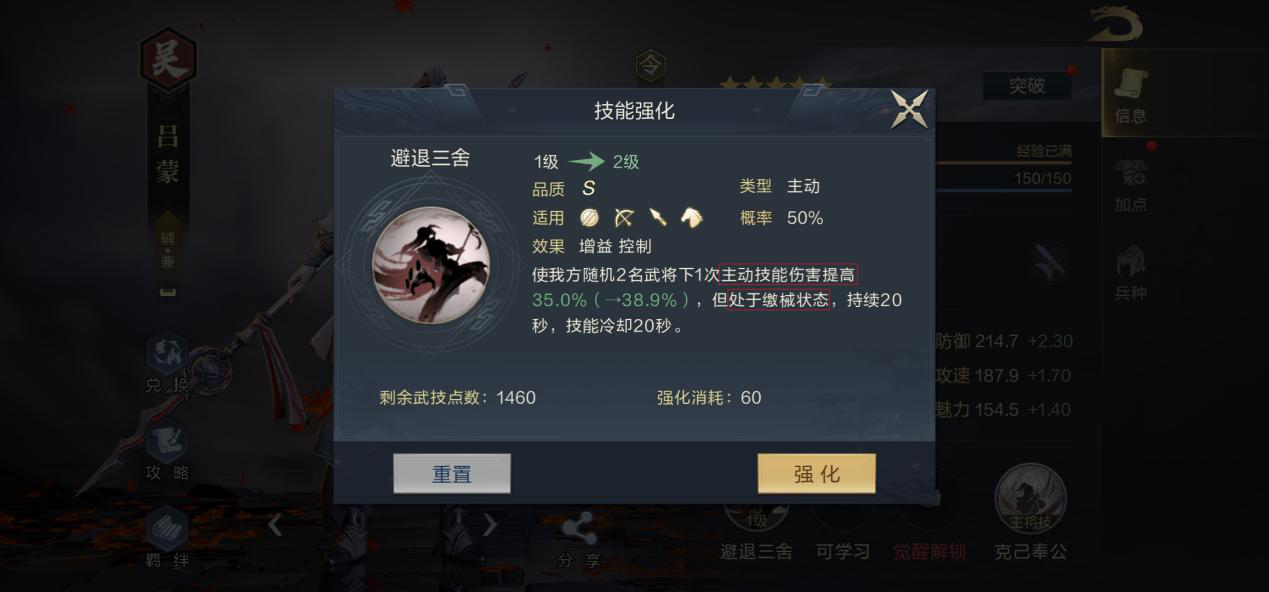Click the dragon back icon
Screen dimensions: 1269x592
[x=1115, y=23]
